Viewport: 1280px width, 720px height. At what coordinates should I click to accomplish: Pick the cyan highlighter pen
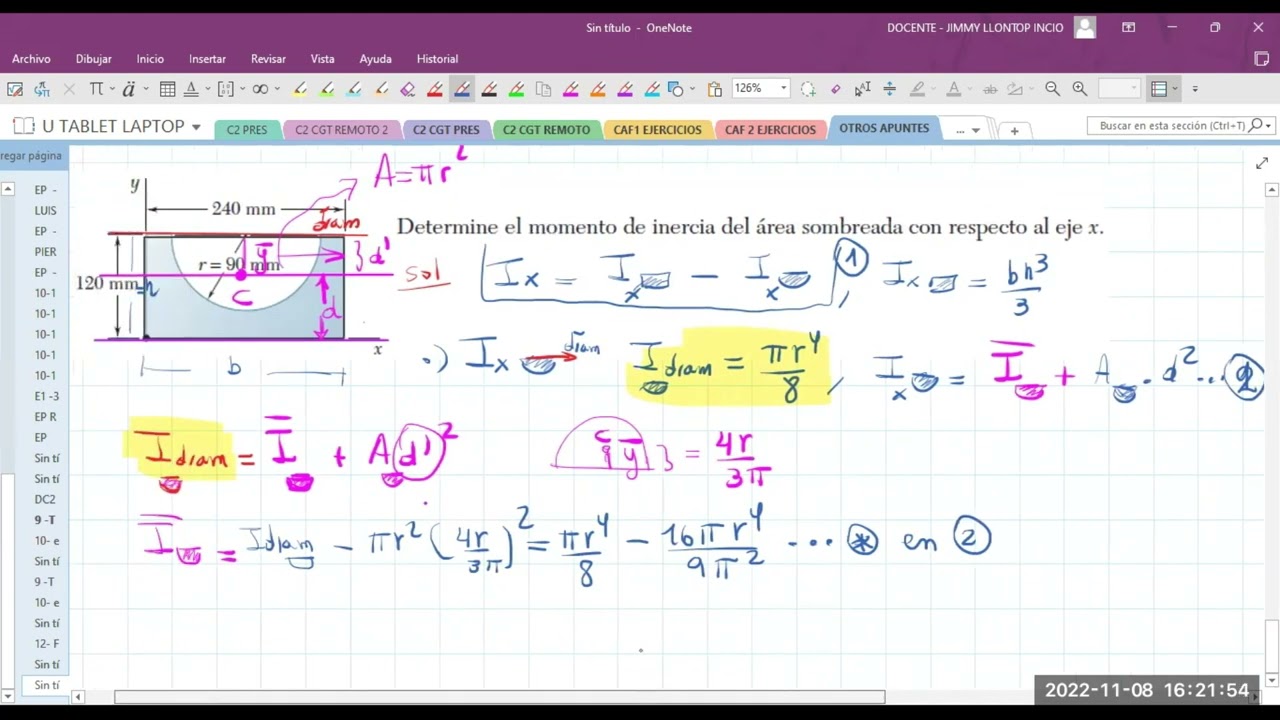354,89
